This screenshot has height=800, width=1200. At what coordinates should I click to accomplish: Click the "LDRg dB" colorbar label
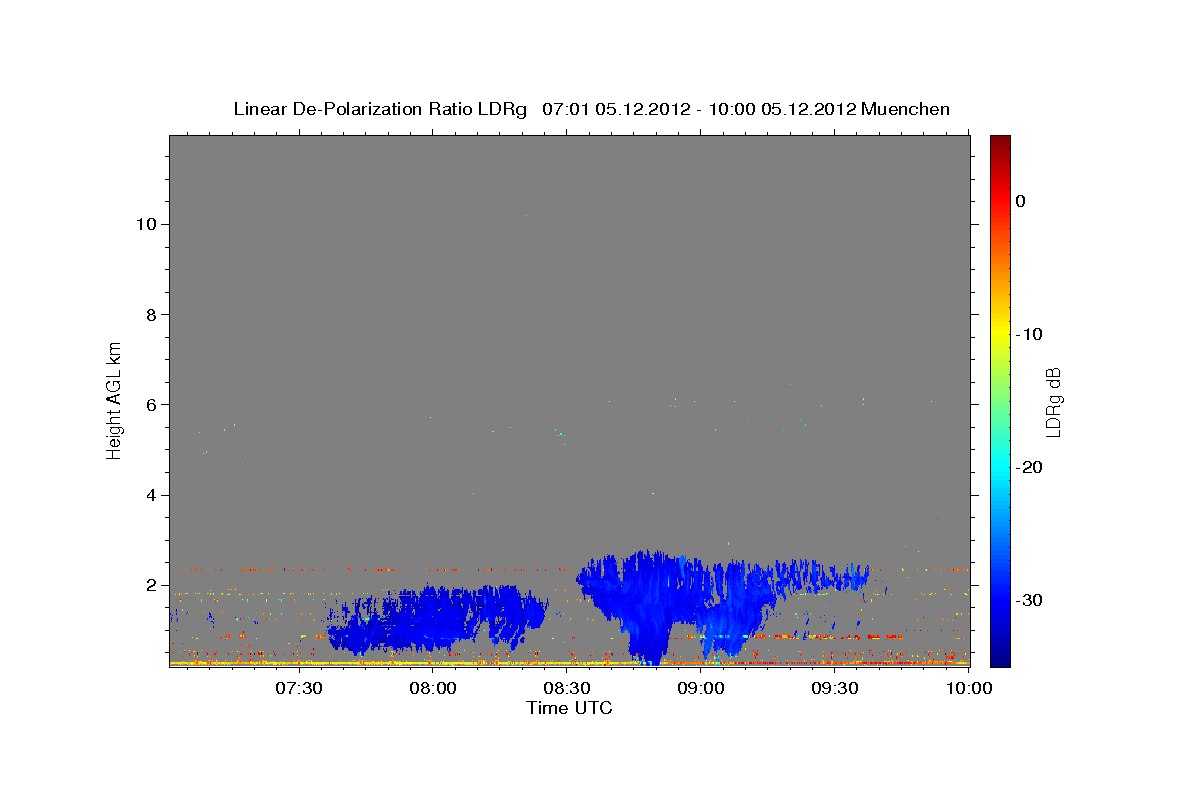tap(1053, 401)
